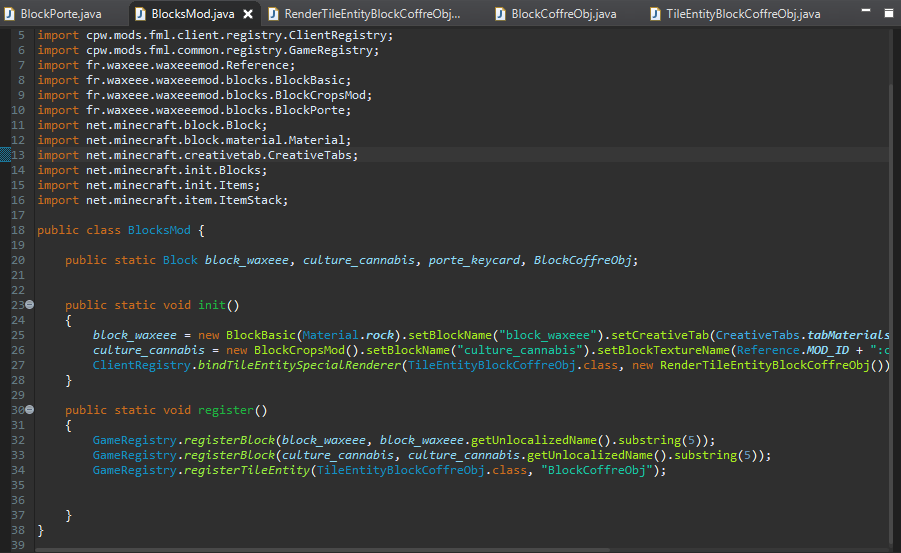The image size is (901, 553).
Task: Click the ItemStack import line
Action: pyautogui.click(x=163, y=200)
